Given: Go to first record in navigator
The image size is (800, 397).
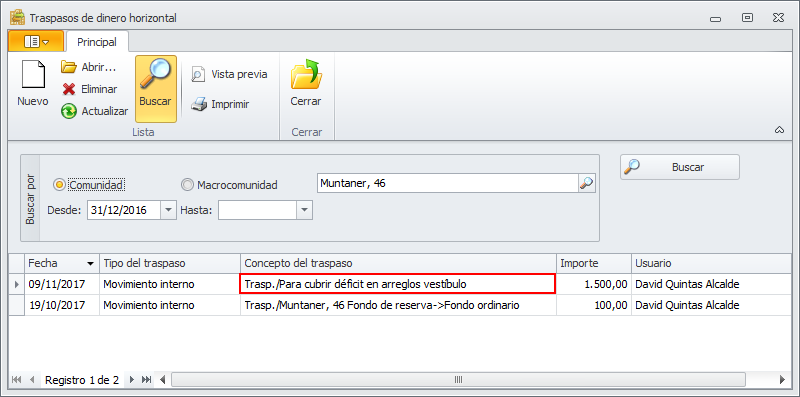Looking at the screenshot, I should 16,380.
